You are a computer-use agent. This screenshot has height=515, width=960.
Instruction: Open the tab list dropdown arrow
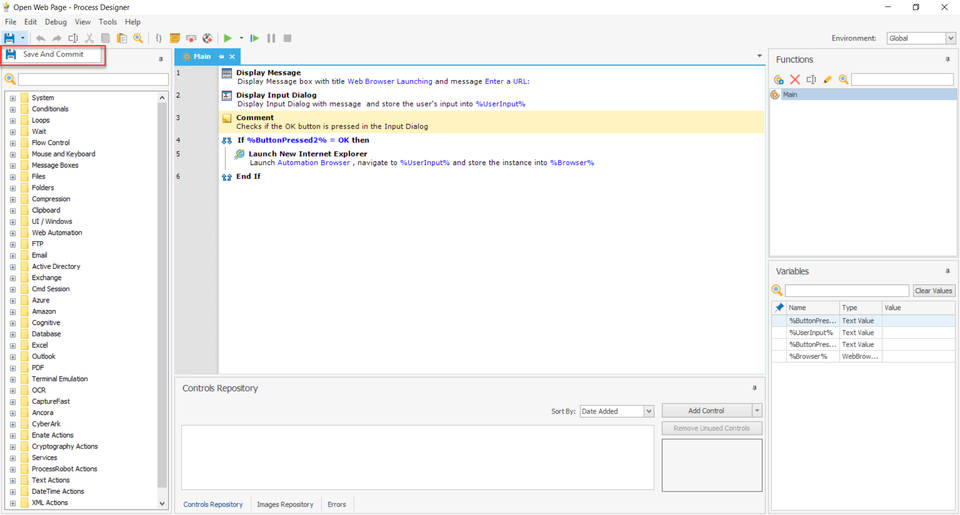[x=760, y=56]
